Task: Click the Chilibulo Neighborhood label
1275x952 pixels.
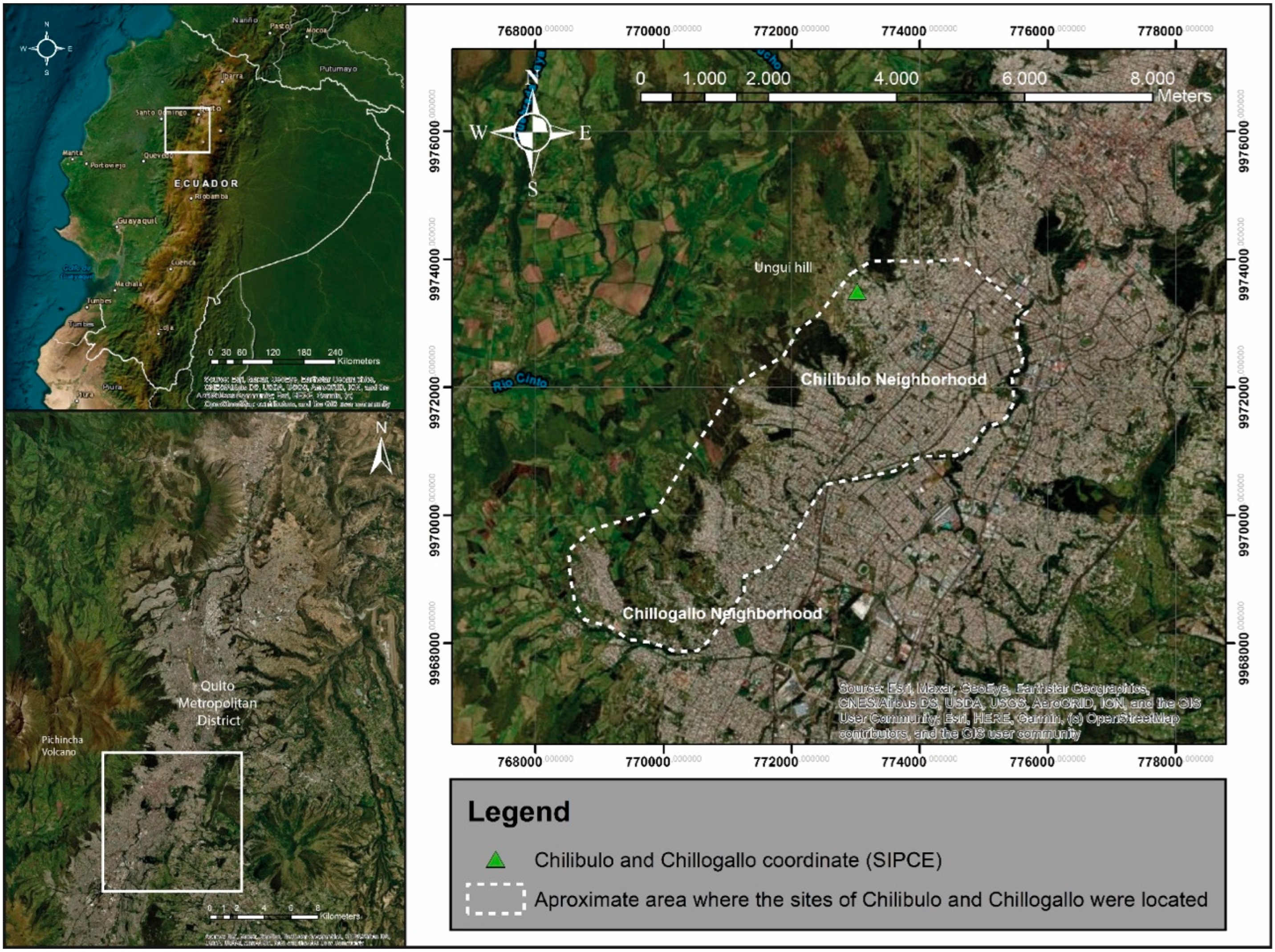Action: point(893,379)
